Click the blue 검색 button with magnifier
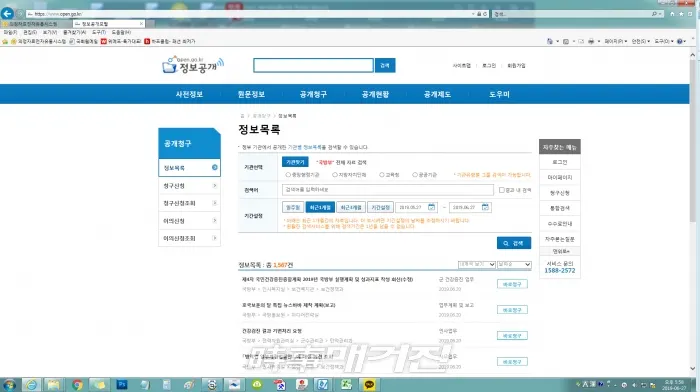700x392 pixels. [514, 243]
